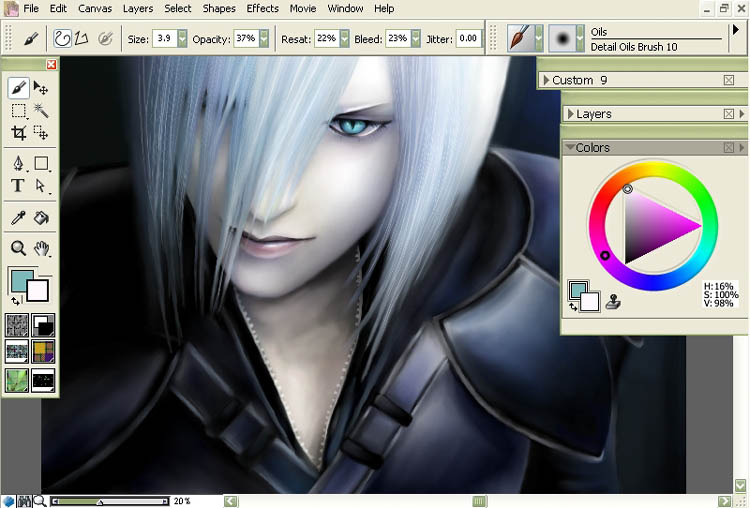The height and width of the screenshot is (508, 750).
Task: Click the Jitter value field 0.00
Action: pos(468,38)
